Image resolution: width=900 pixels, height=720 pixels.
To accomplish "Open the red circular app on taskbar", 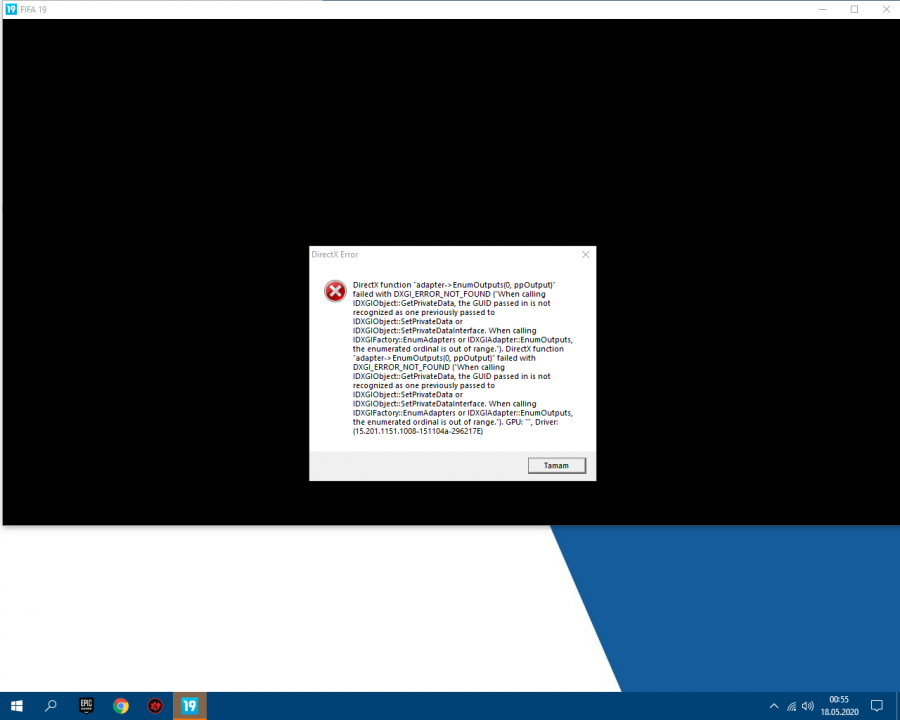I will 155,706.
